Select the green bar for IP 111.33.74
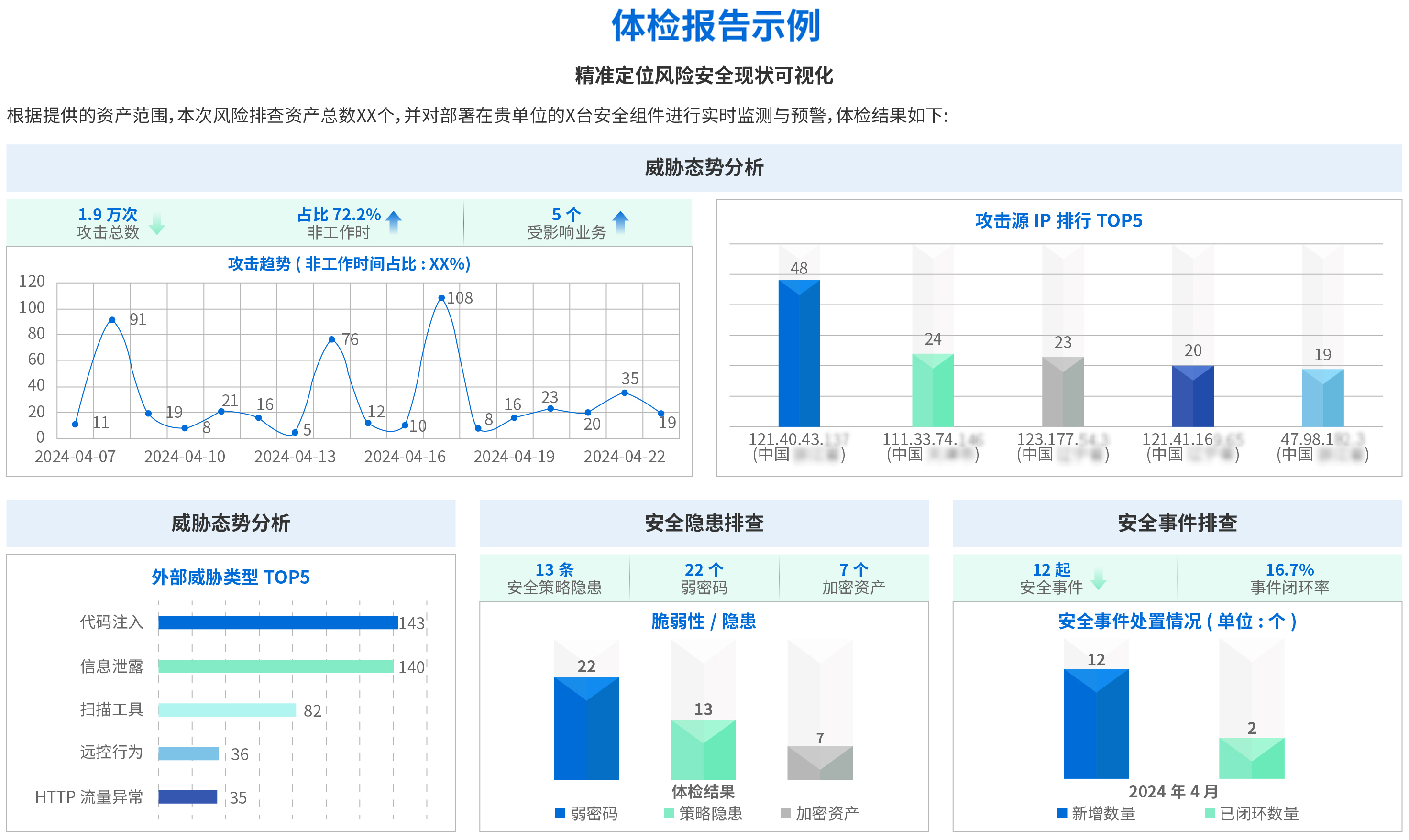 [x=933, y=390]
